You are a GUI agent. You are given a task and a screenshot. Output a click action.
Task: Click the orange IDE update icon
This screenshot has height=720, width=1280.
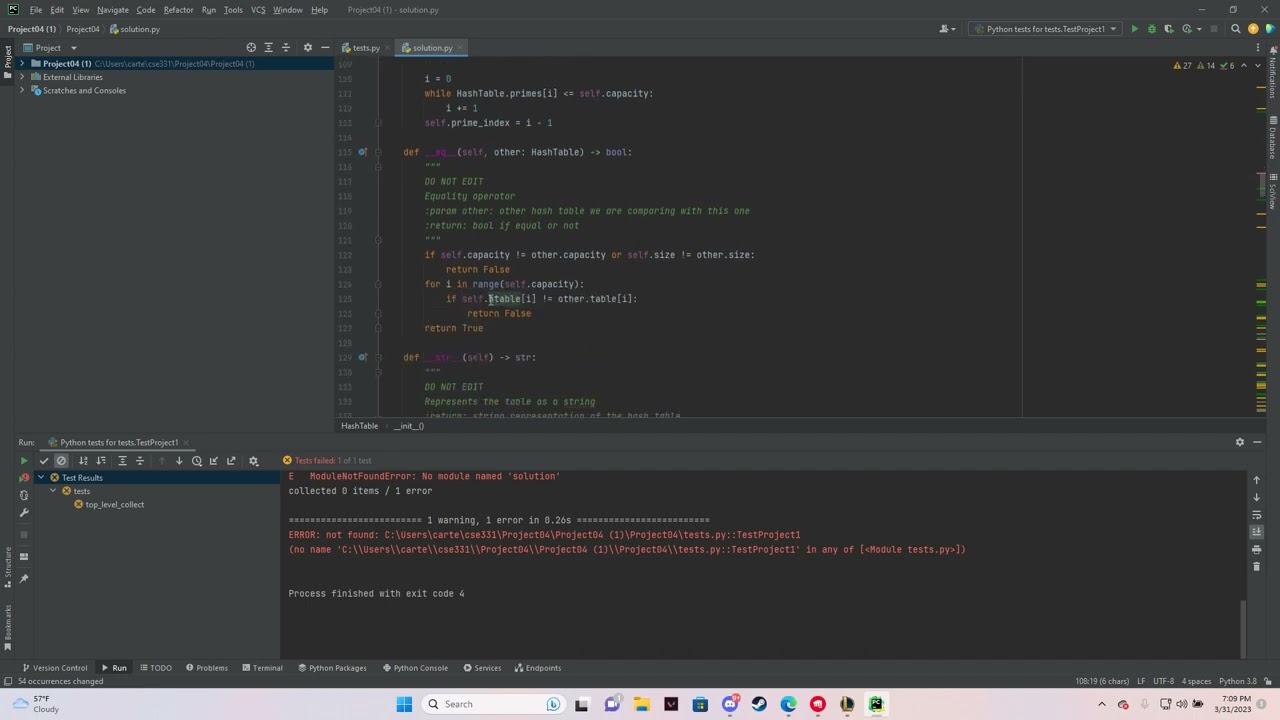click(1253, 29)
